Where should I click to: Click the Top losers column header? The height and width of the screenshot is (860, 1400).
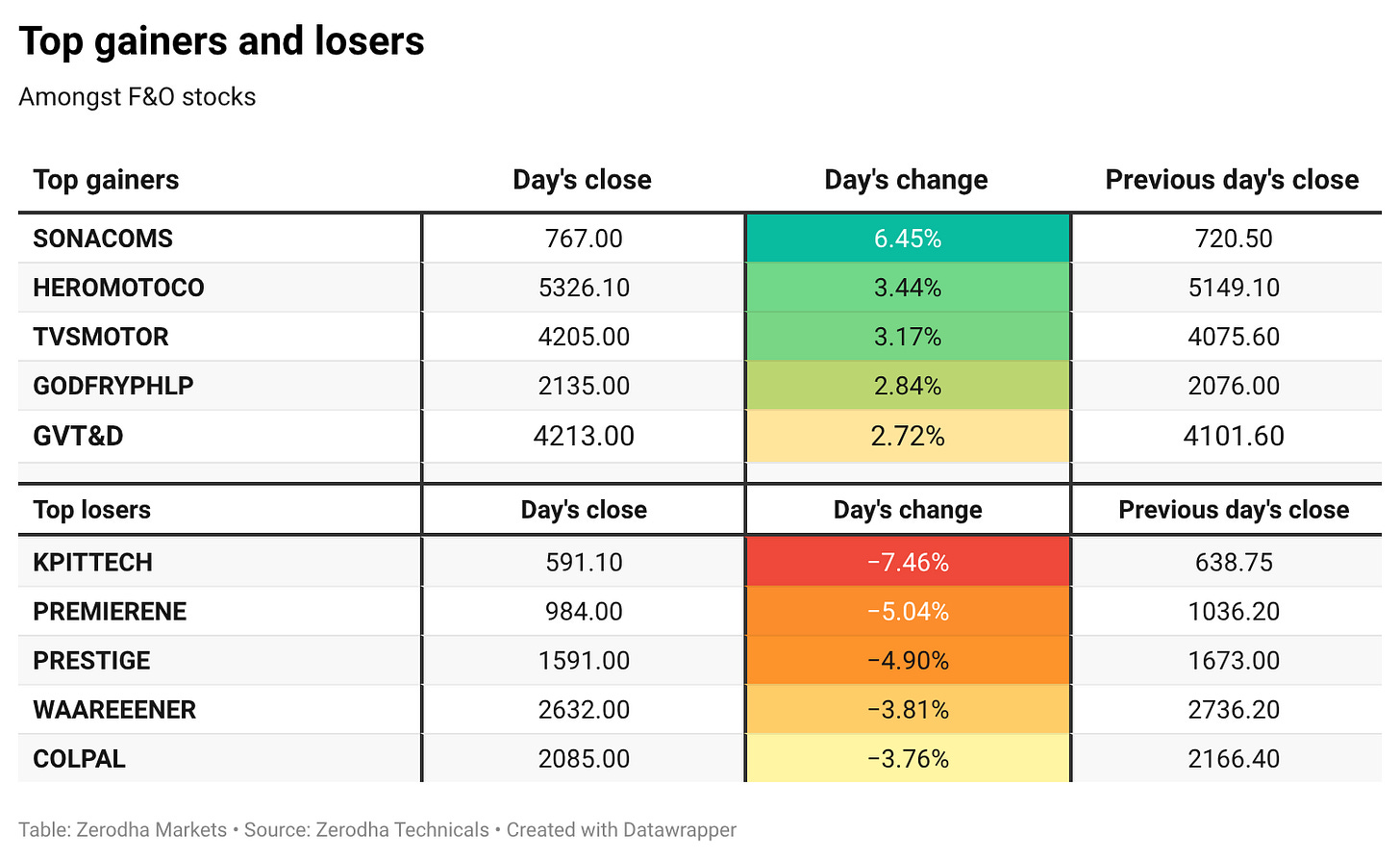click(92, 510)
